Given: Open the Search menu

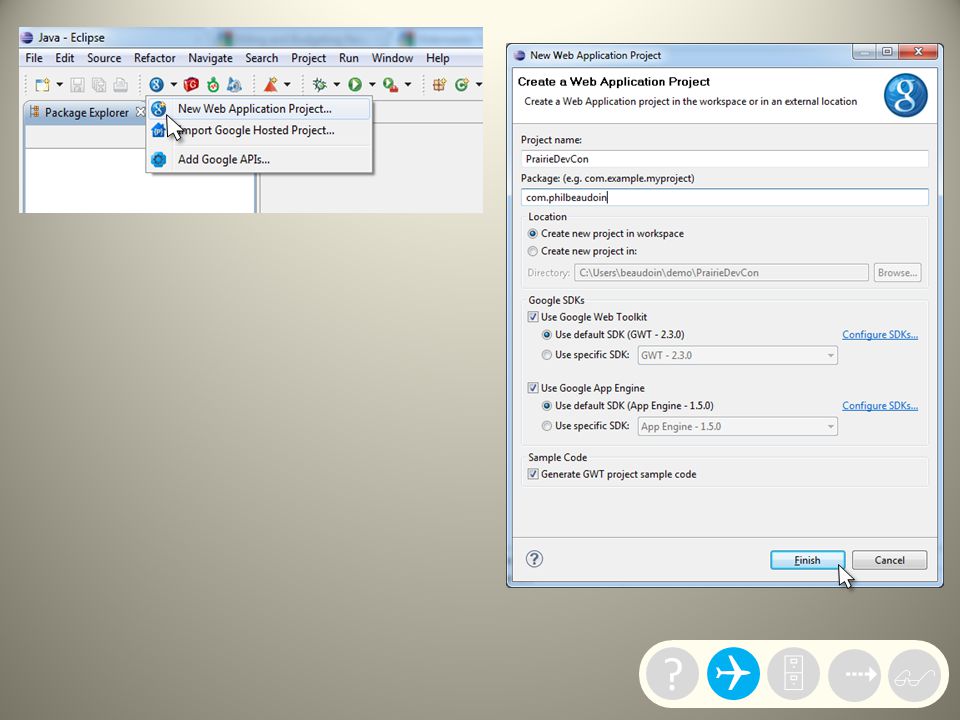Looking at the screenshot, I should pos(261,58).
